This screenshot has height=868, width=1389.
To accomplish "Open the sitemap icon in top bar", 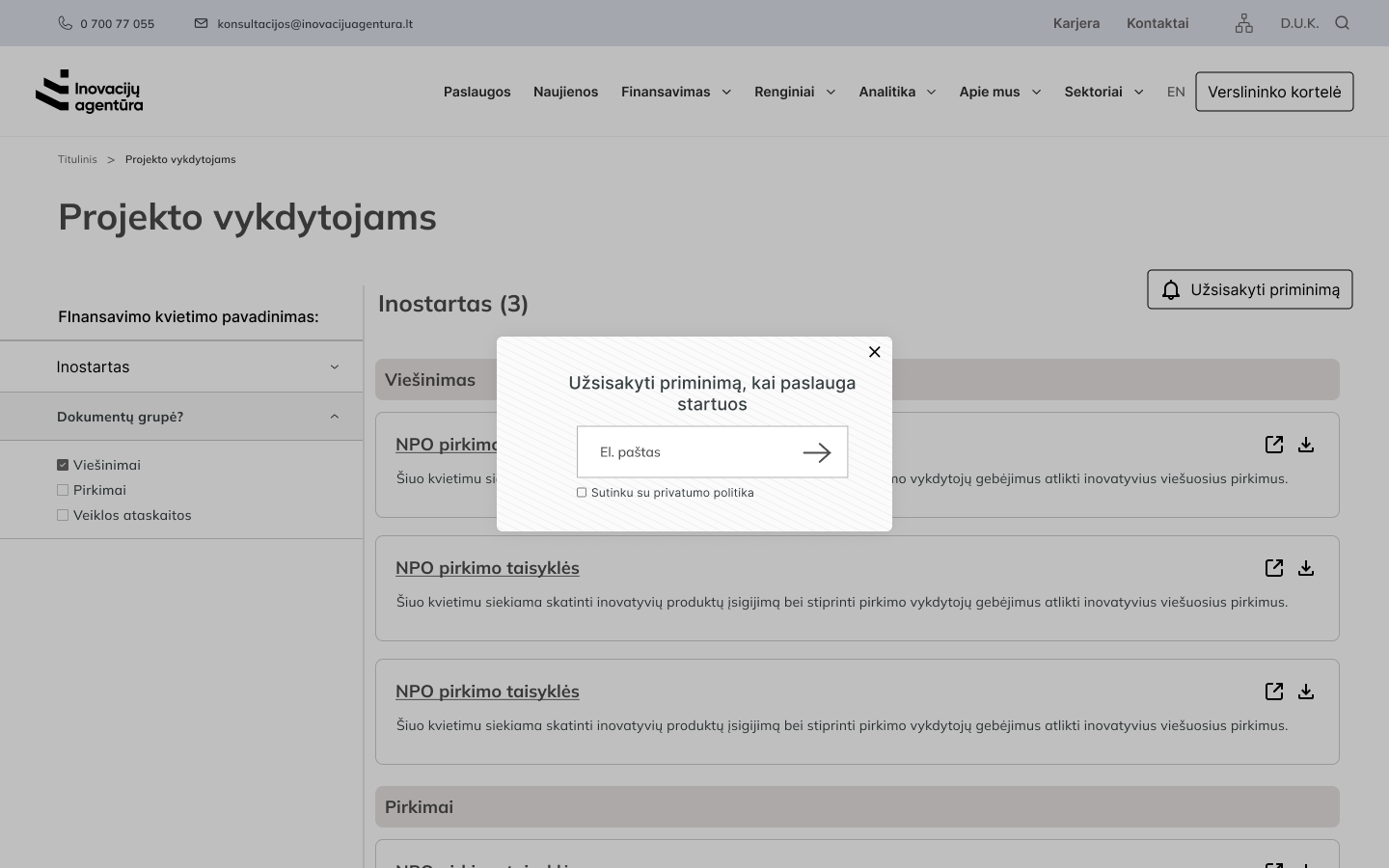I will point(1243,23).
